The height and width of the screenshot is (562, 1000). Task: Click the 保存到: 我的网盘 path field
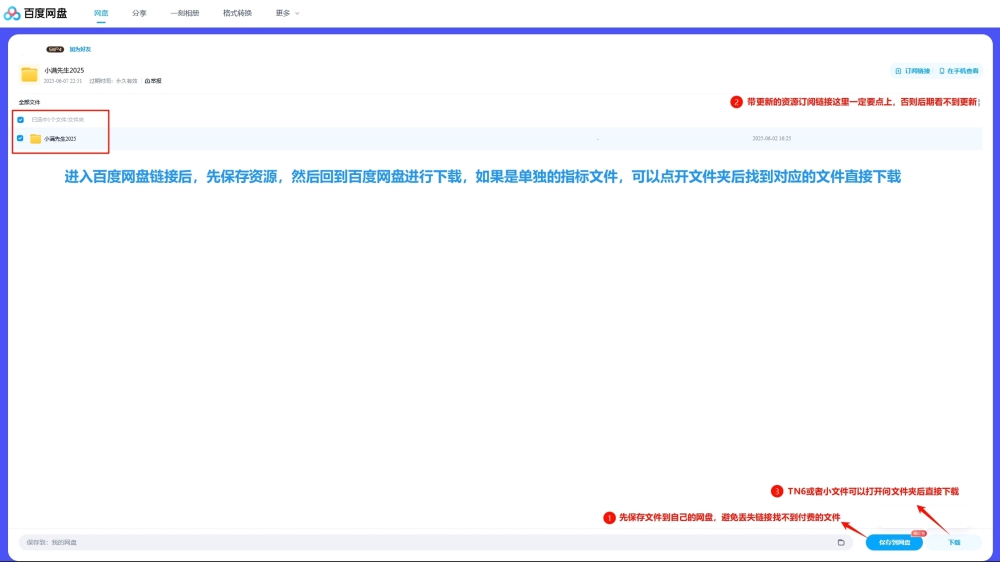(x=436, y=542)
